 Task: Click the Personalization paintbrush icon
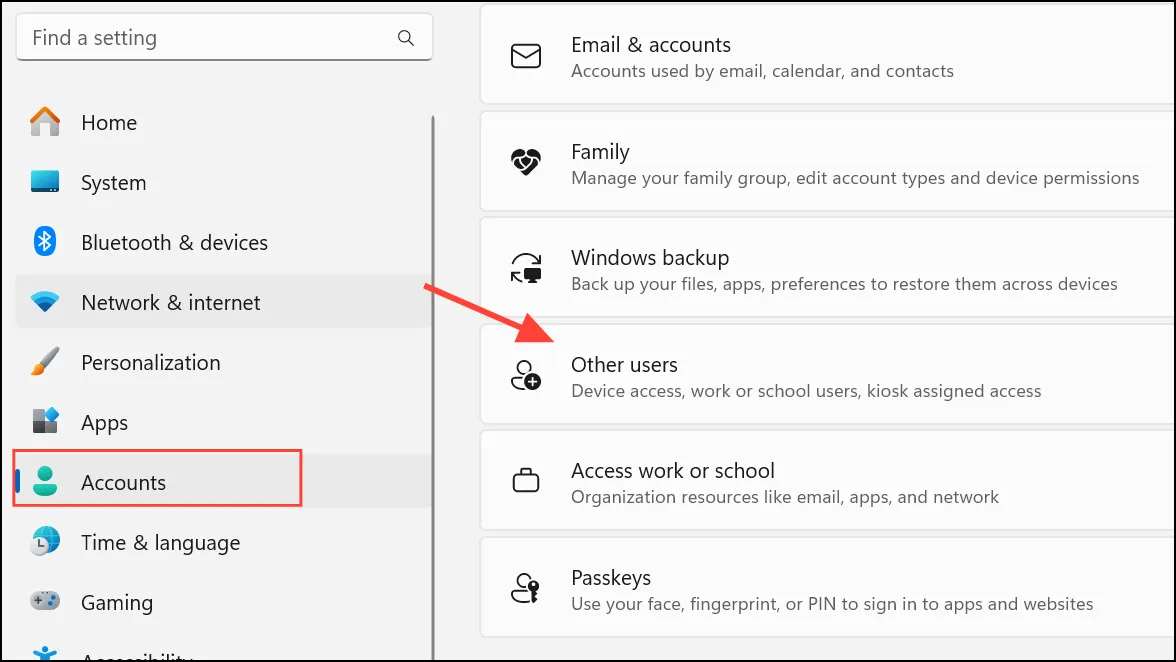coord(45,361)
